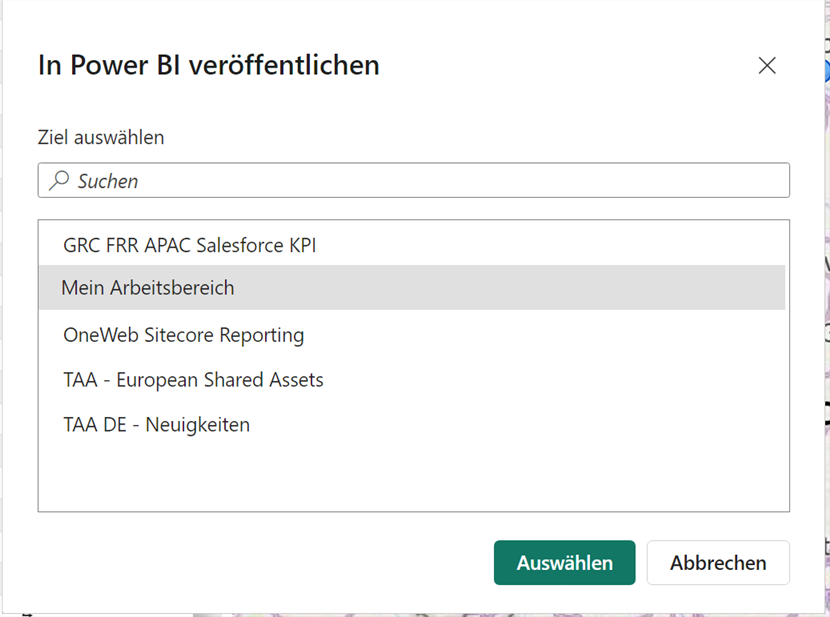The width and height of the screenshot is (830, 617).
Task: Confirm with the Auswählen button
Action: (x=564, y=562)
